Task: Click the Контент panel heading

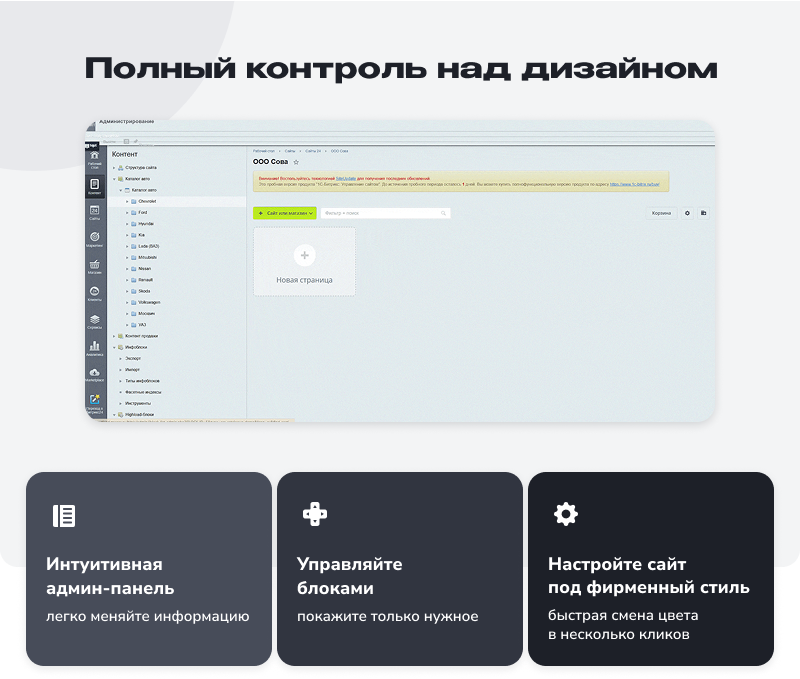Action: click(124, 154)
